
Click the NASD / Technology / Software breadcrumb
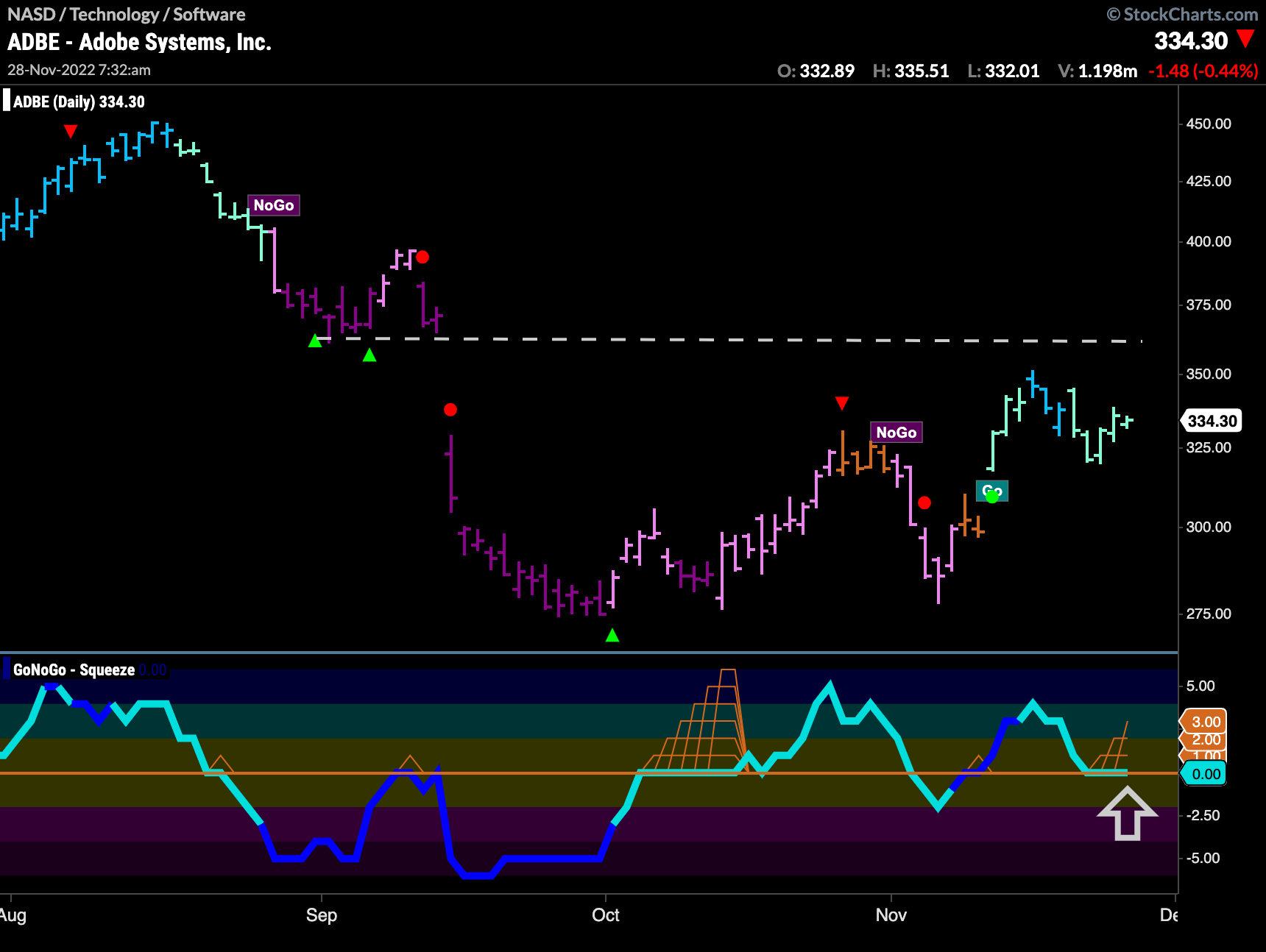(126, 14)
